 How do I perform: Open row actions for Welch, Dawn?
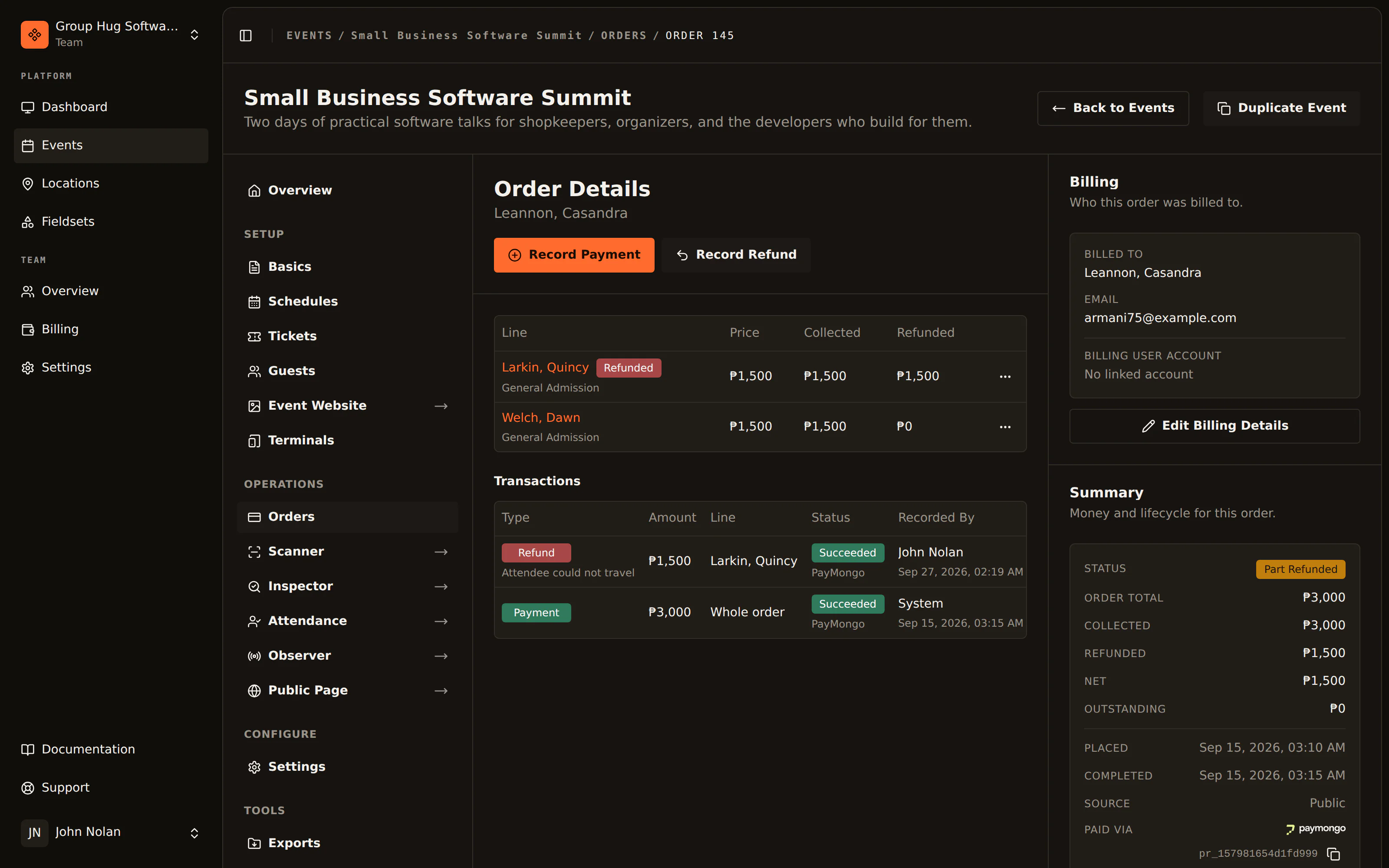tap(1005, 427)
